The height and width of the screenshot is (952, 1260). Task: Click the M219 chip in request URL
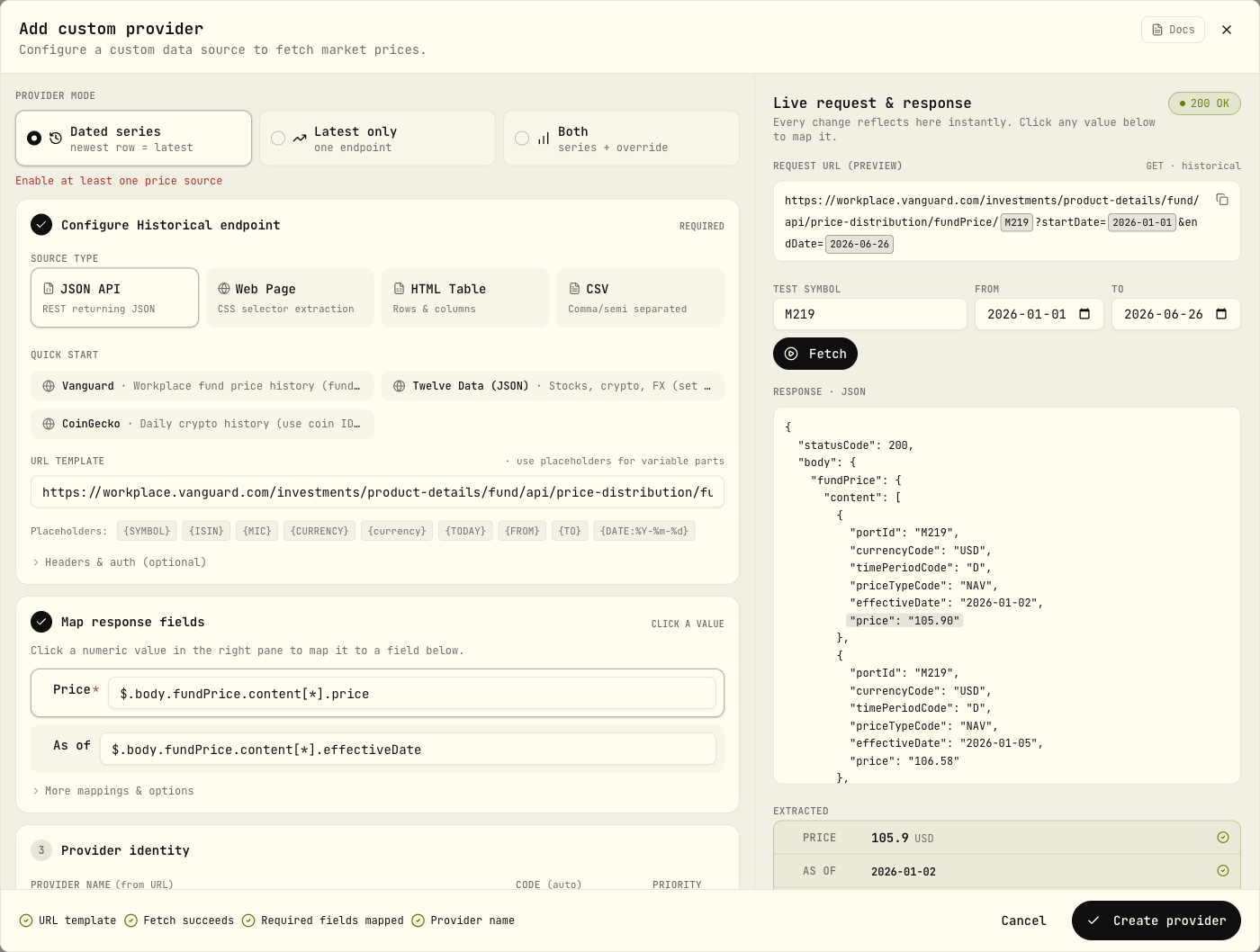(x=1017, y=222)
